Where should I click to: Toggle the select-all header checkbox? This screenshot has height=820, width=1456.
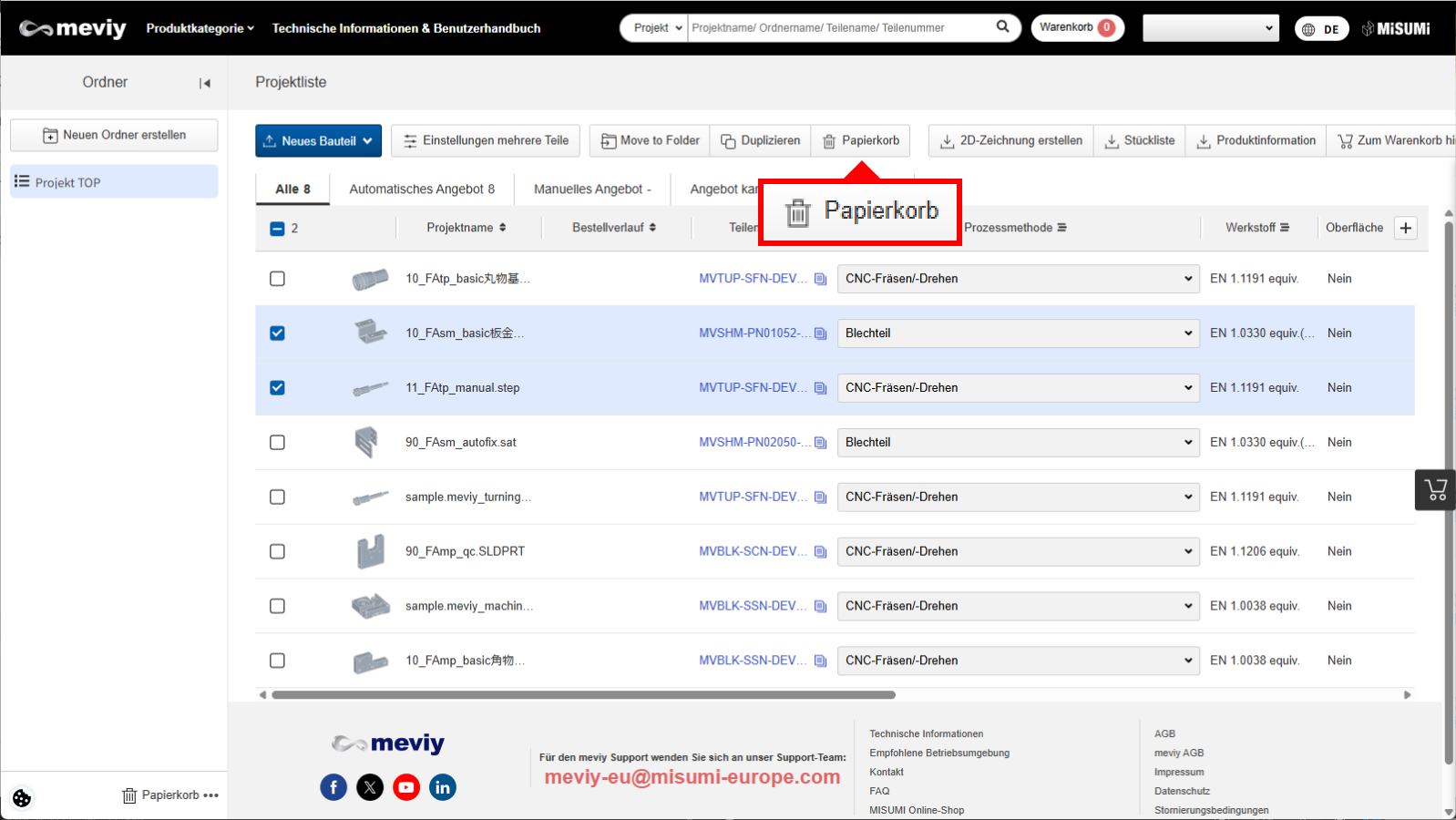coord(278,229)
